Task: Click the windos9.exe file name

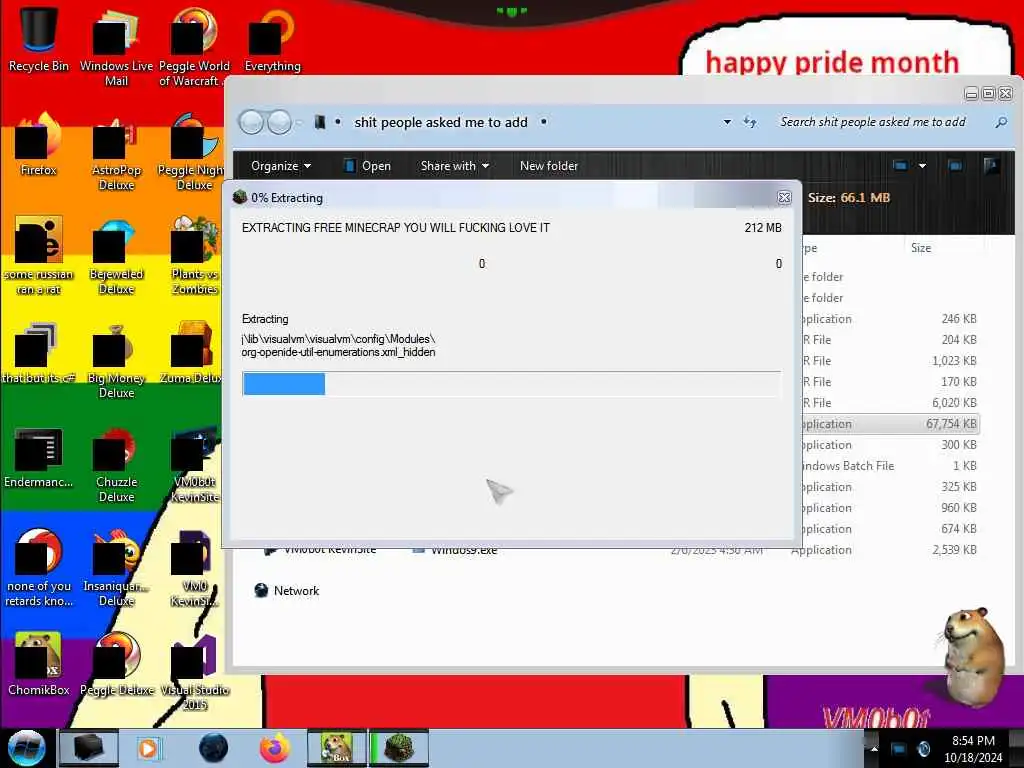Action: pyautogui.click(x=464, y=551)
